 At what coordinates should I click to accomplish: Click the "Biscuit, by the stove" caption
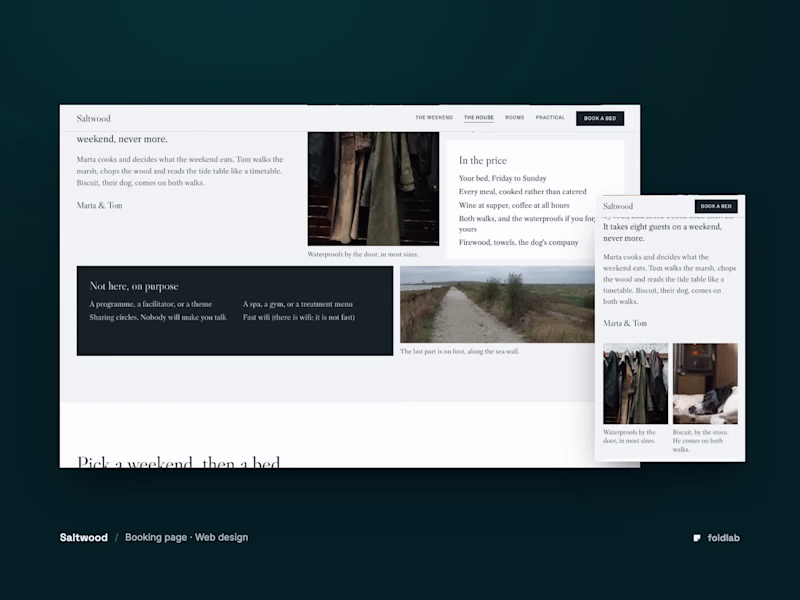[x=701, y=441]
